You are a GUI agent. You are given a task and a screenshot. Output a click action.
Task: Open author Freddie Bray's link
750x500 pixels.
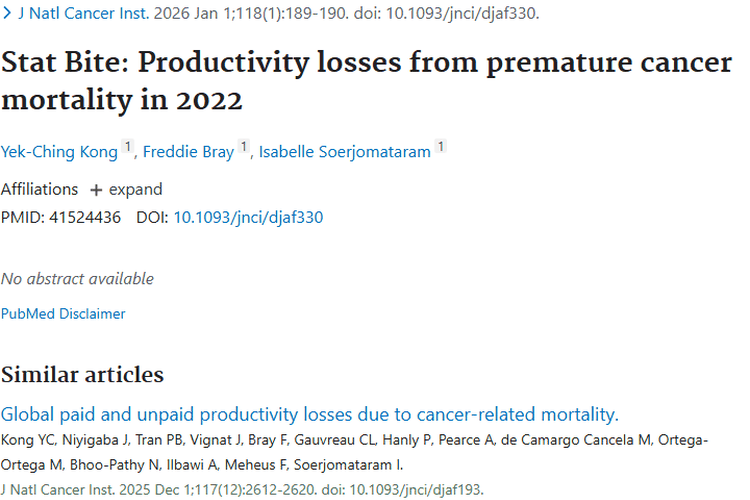pyautogui.click(x=188, y=152)
